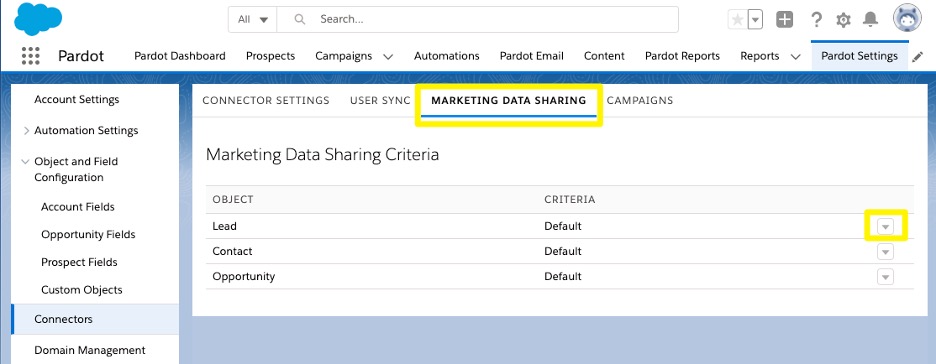The width and height of the screenshot is (936, 364).
Task: Click the pencil edit navigation icon
Action: (918, 57)
